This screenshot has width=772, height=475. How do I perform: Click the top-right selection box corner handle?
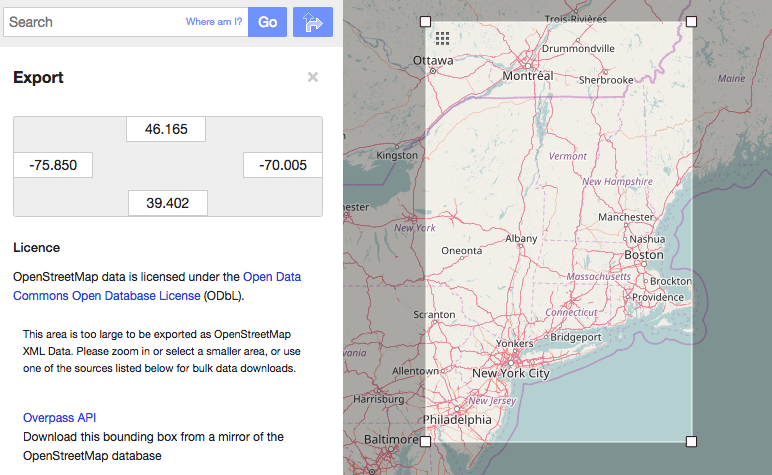pyautogui.click(x=691, y=21)
